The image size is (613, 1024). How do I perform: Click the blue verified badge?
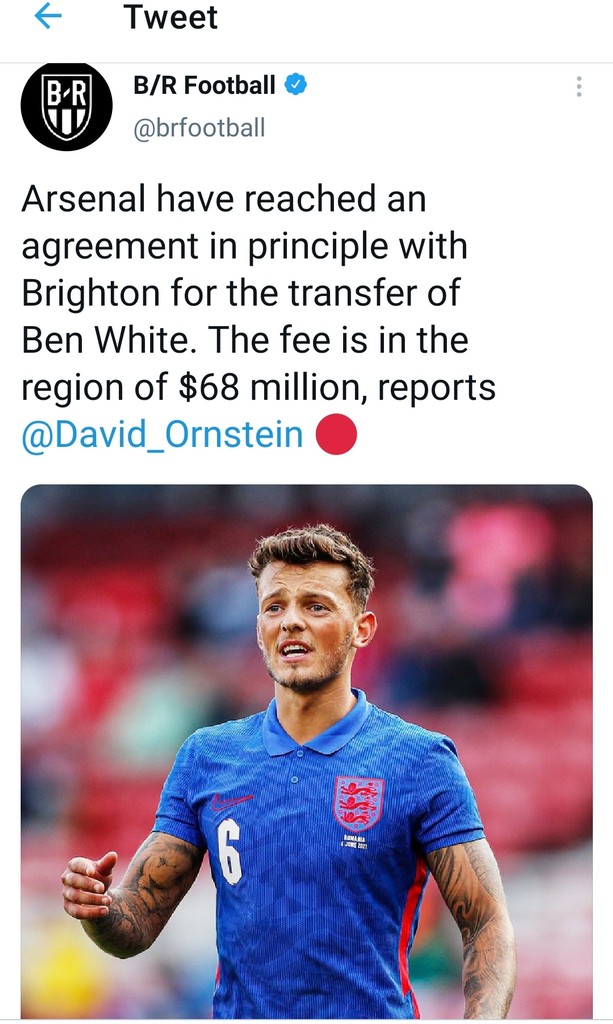(295, 86)
